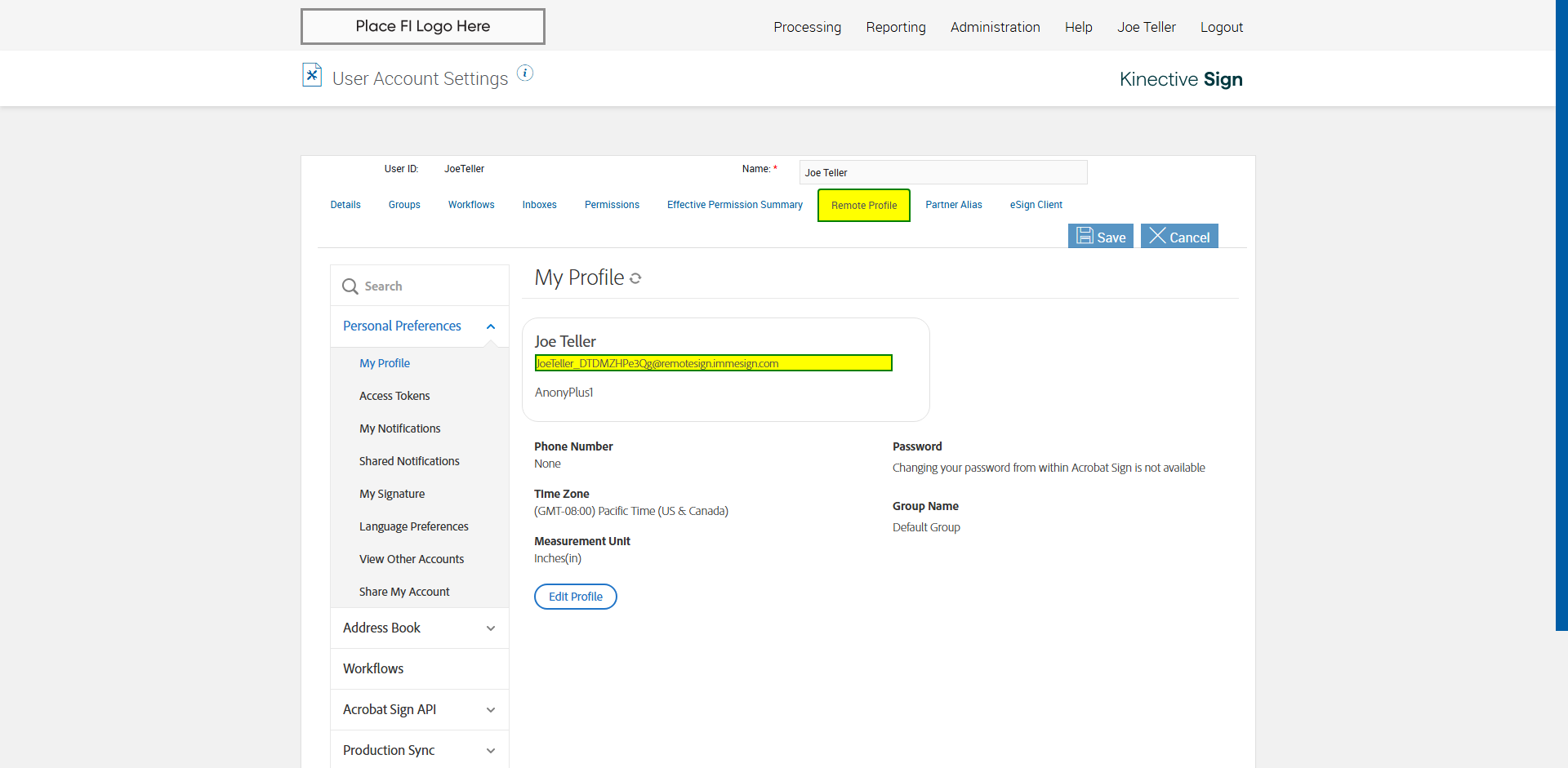
Task: Open the Effective Permission Summary tab
Action: (x=735, y=205)
